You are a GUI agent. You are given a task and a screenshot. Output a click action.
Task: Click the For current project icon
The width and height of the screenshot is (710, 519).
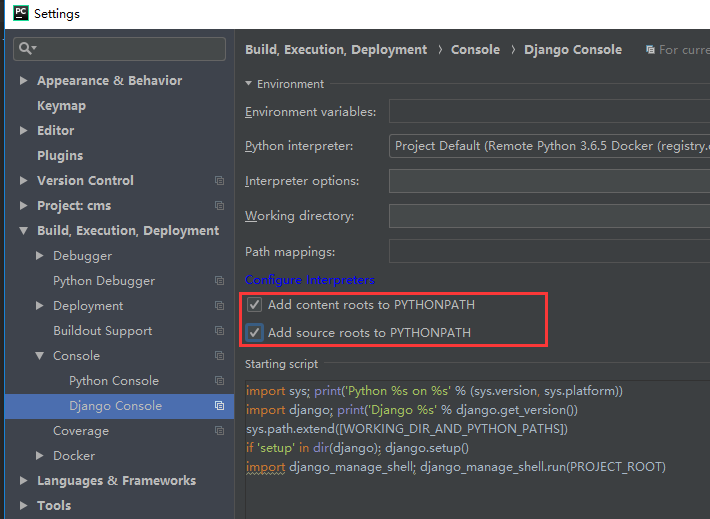(x=650, y=49)
